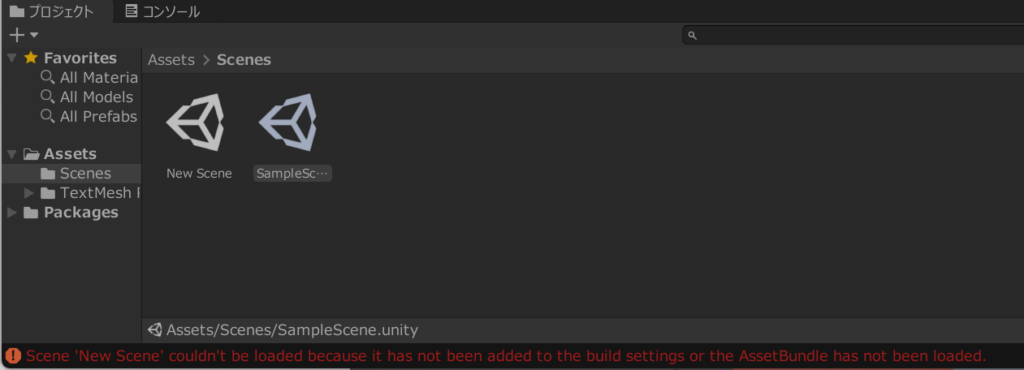Click the All Models search icon

click(48, 97)
